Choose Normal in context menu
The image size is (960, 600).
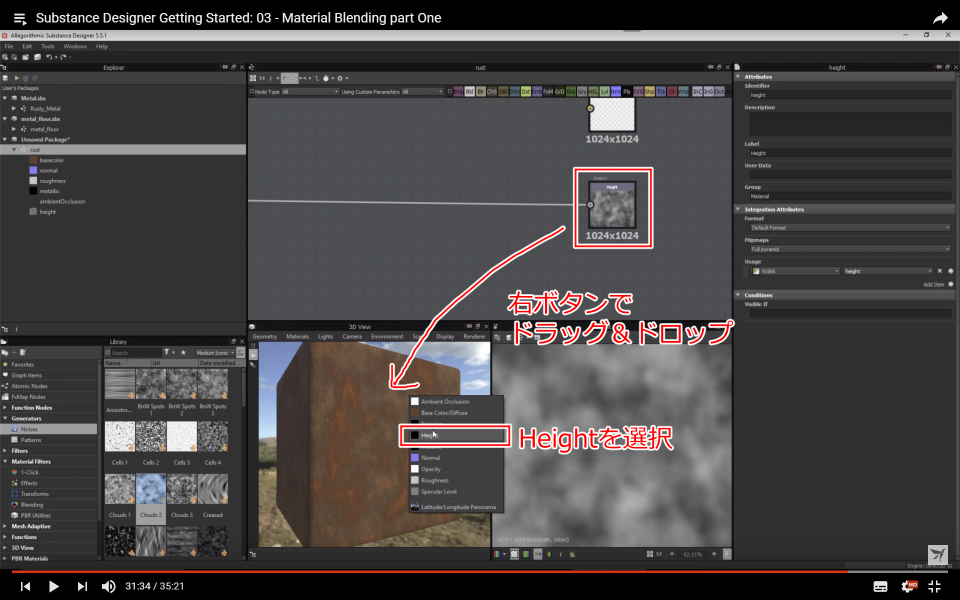(430, 458)
